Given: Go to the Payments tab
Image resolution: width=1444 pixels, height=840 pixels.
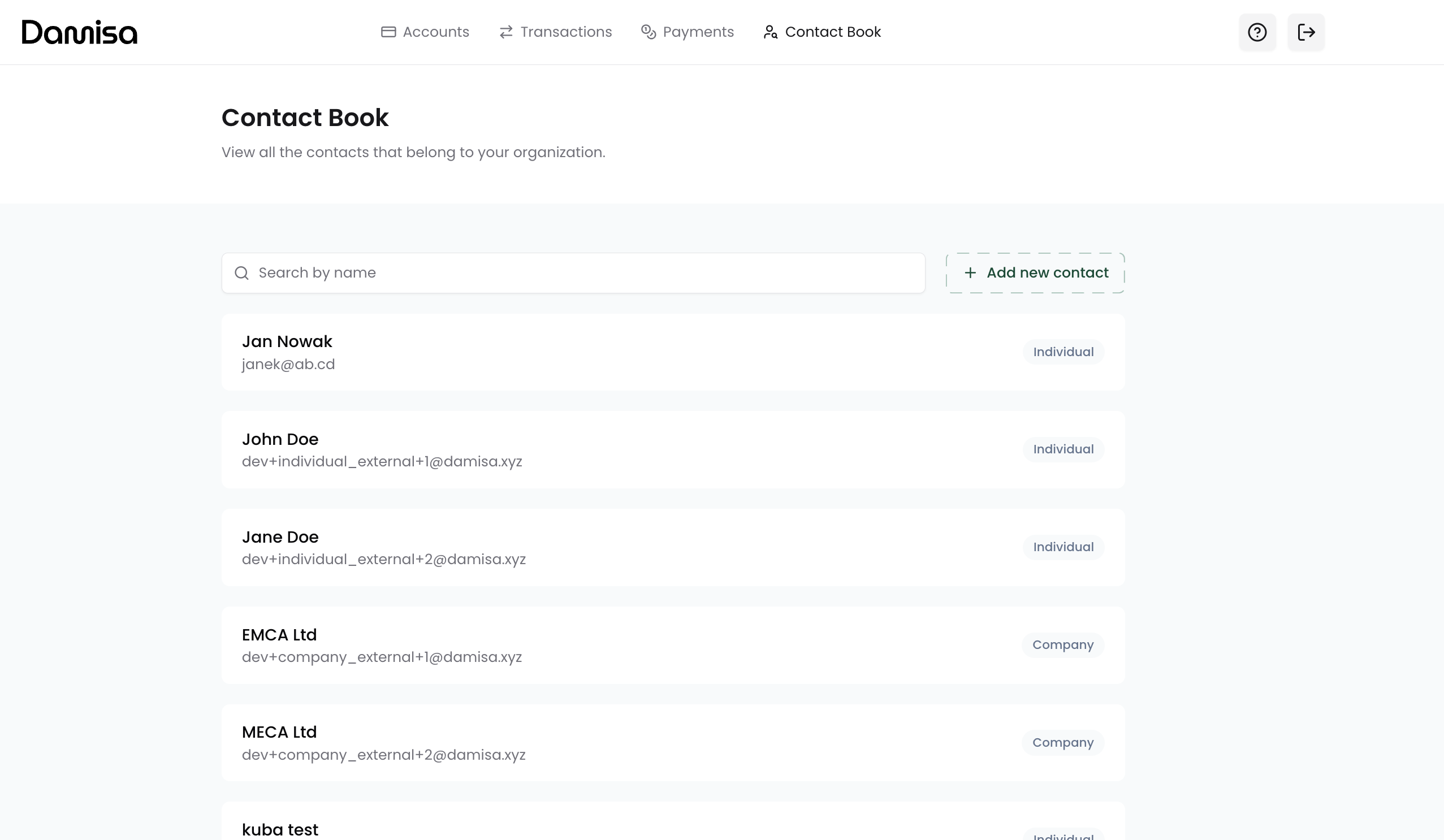Looking at the screenshot, I should click(x=698, y=32).
